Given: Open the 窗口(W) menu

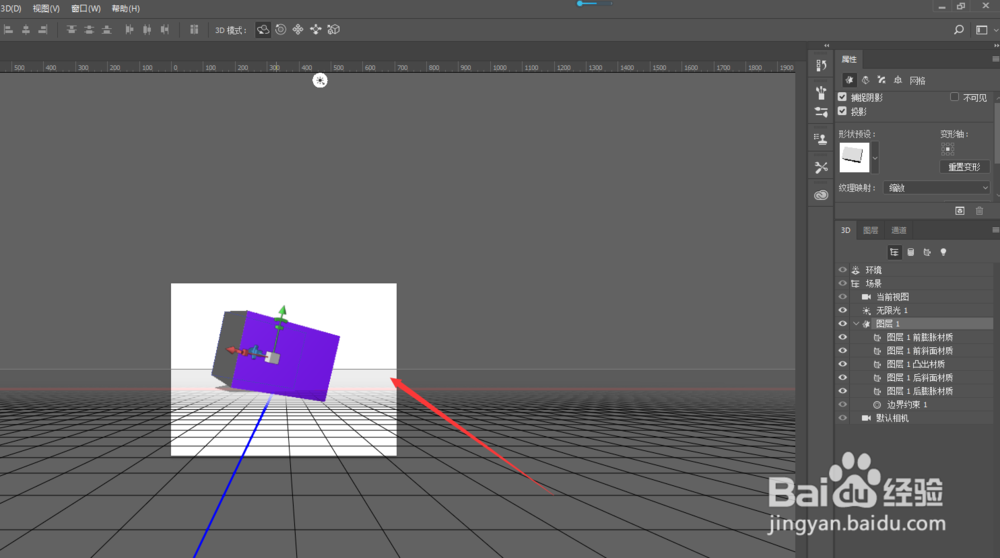Looking at the screenshot, I should tap(86, 8).
